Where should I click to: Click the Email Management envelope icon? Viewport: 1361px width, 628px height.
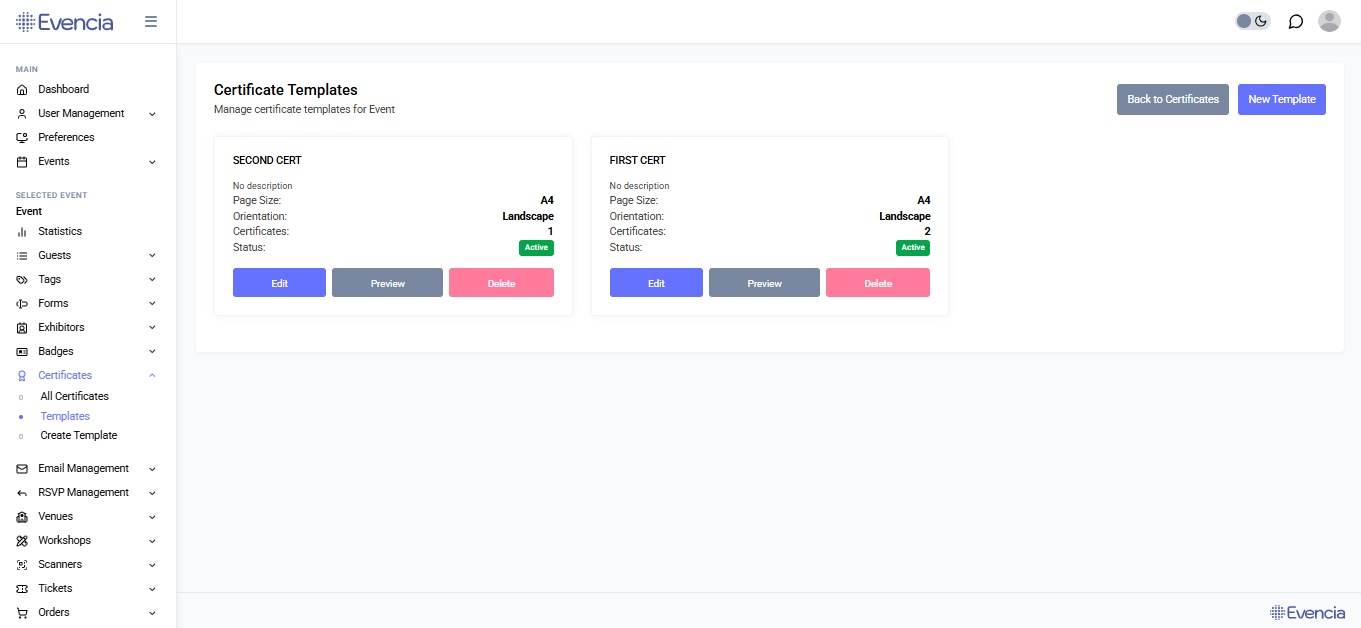pyautogui.click(x=21, y=468)
